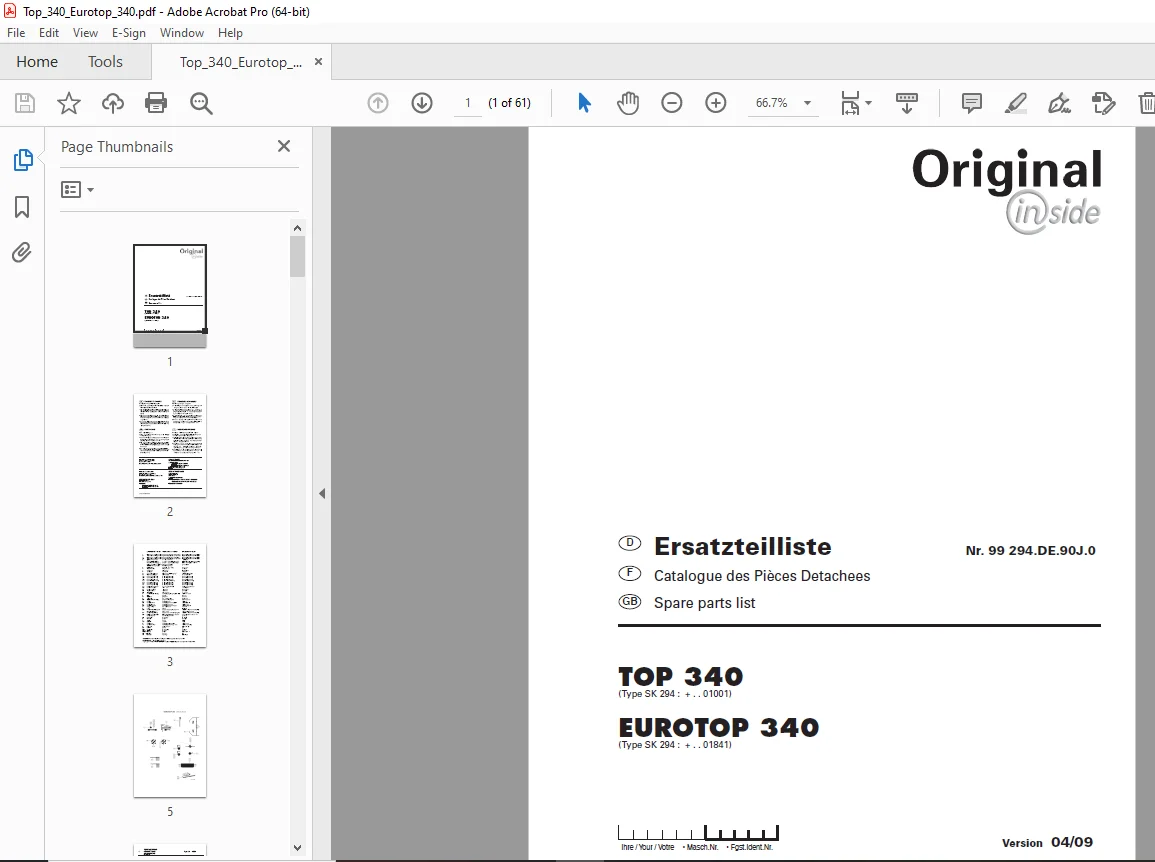The width and height of the screenshot is (1155, 862).
Task: Close the Page Thumbnails panel
Action: click(284, 147)
